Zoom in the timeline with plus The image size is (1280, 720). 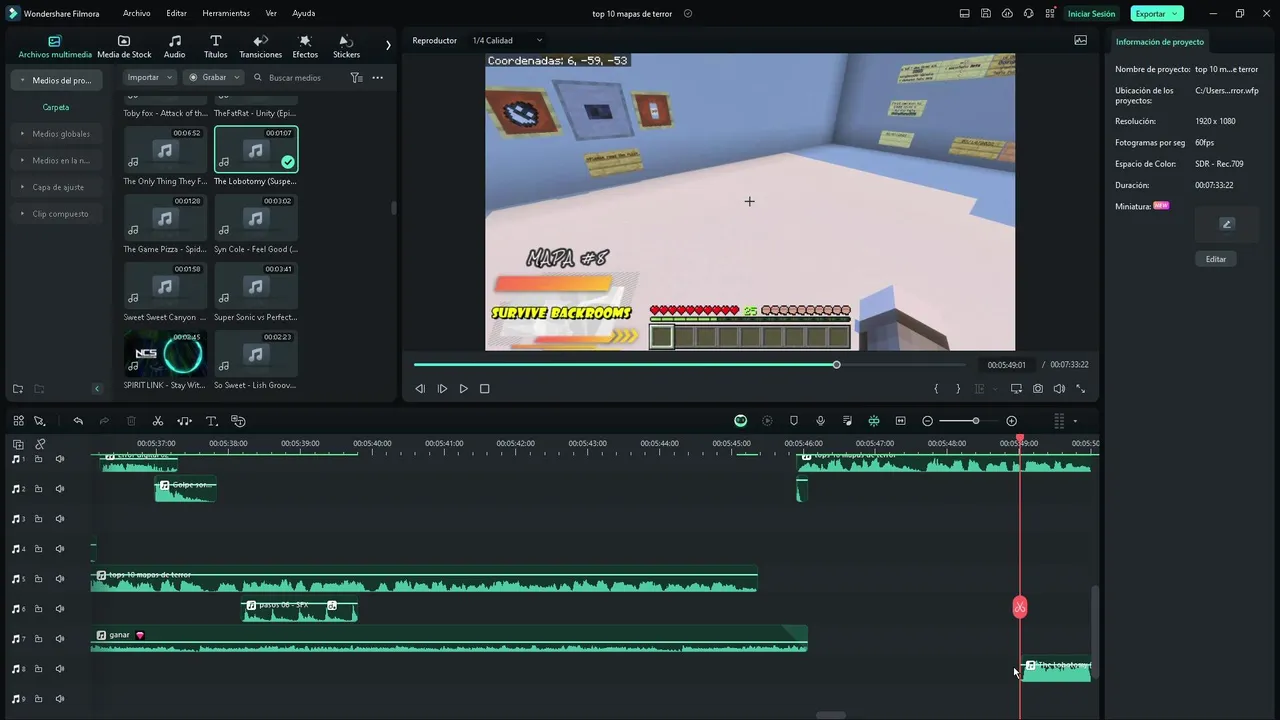tap(1011, 421)
